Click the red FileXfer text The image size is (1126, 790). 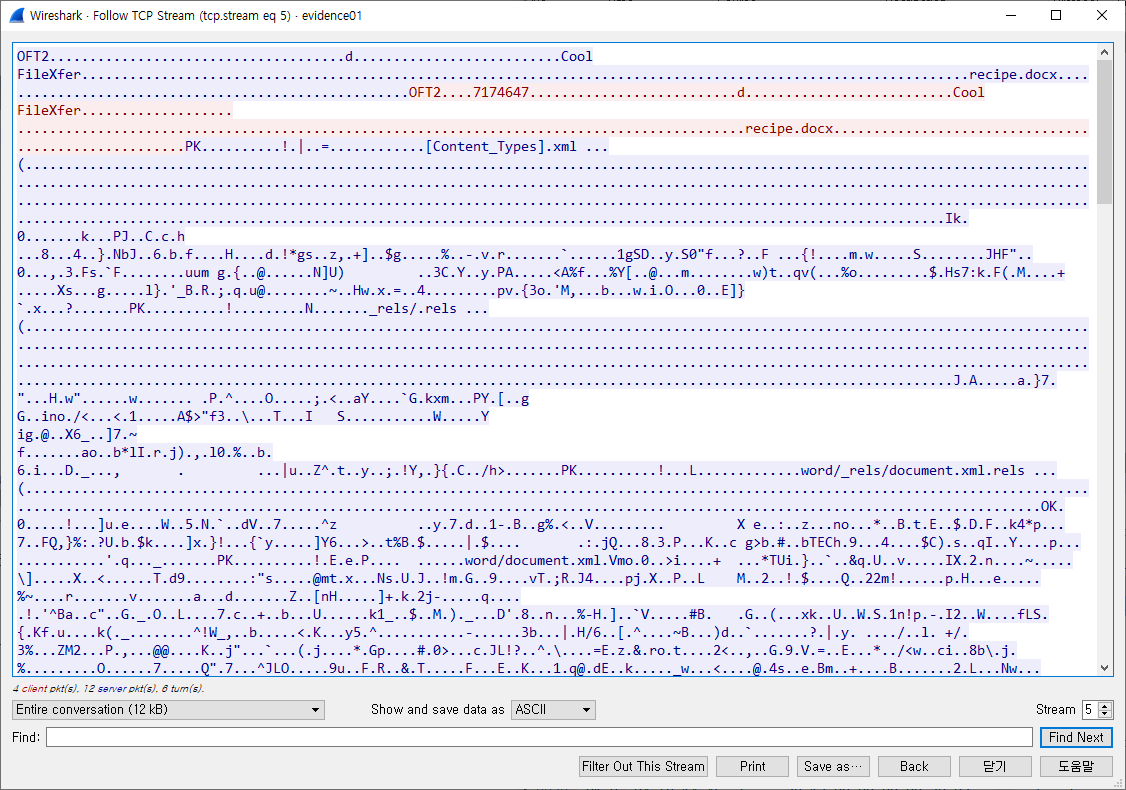click(50, 111)
